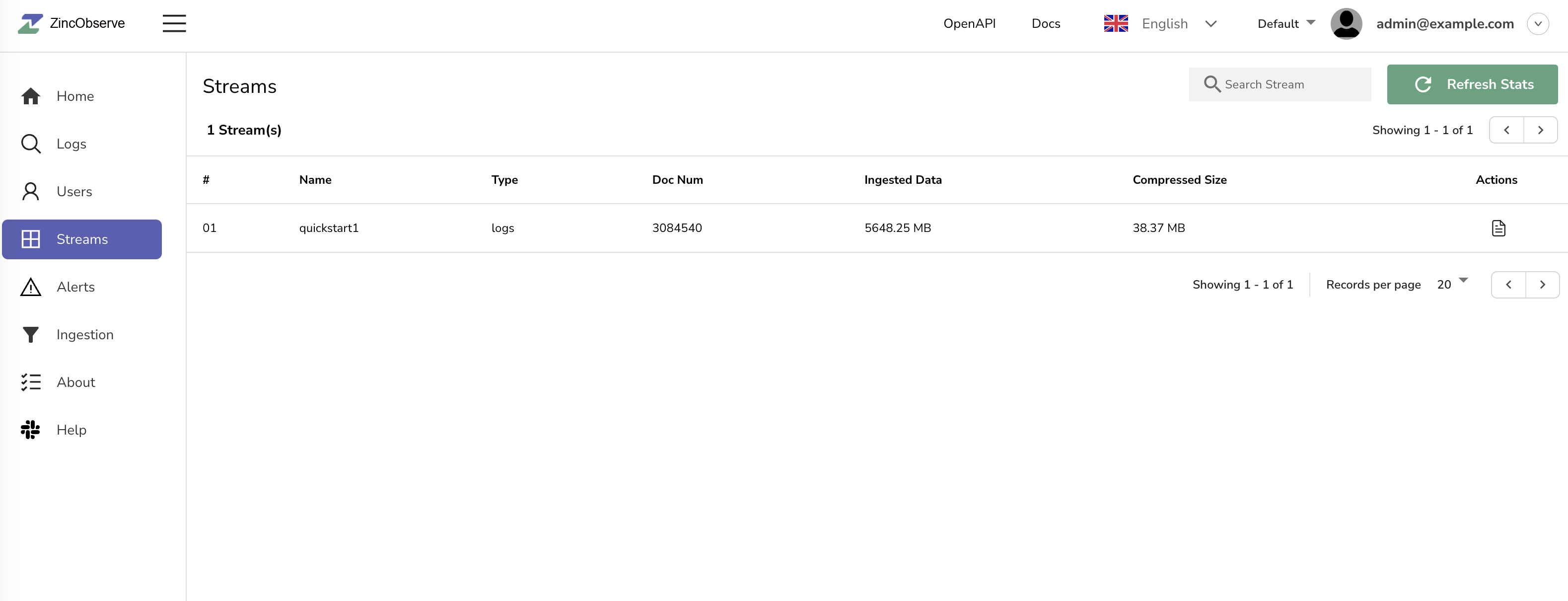
Task: Click the user avatar icon
Action: tap(1346, 23)
